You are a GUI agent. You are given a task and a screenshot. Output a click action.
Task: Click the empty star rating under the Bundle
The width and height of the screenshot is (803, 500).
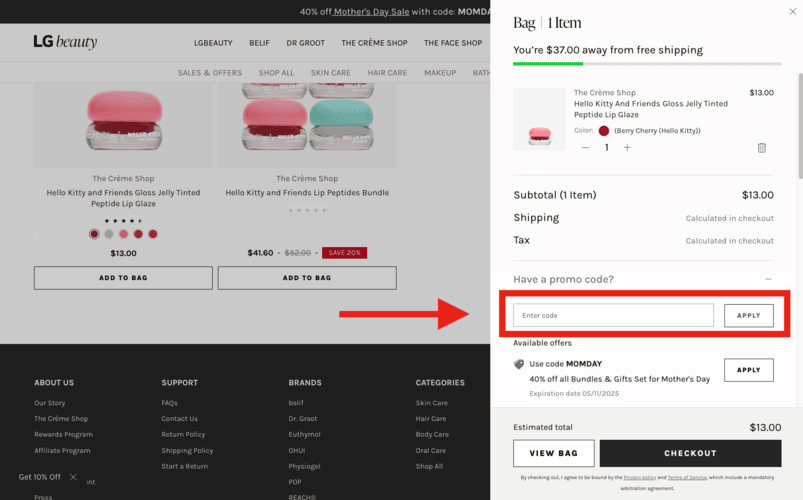(307, 210)
